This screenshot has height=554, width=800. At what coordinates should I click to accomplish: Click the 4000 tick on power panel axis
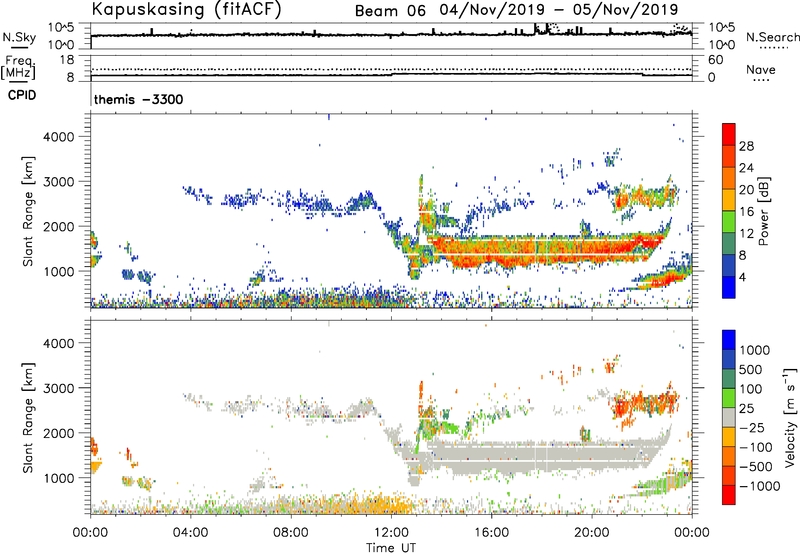(x=59, y=137)
